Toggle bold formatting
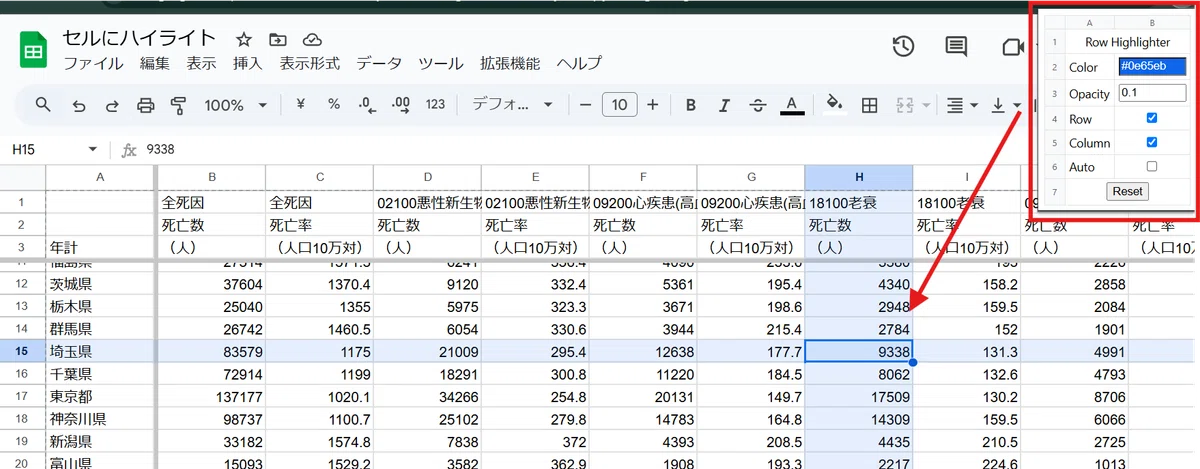Viewport: 1200px width, 469px height. click(690, 105)
